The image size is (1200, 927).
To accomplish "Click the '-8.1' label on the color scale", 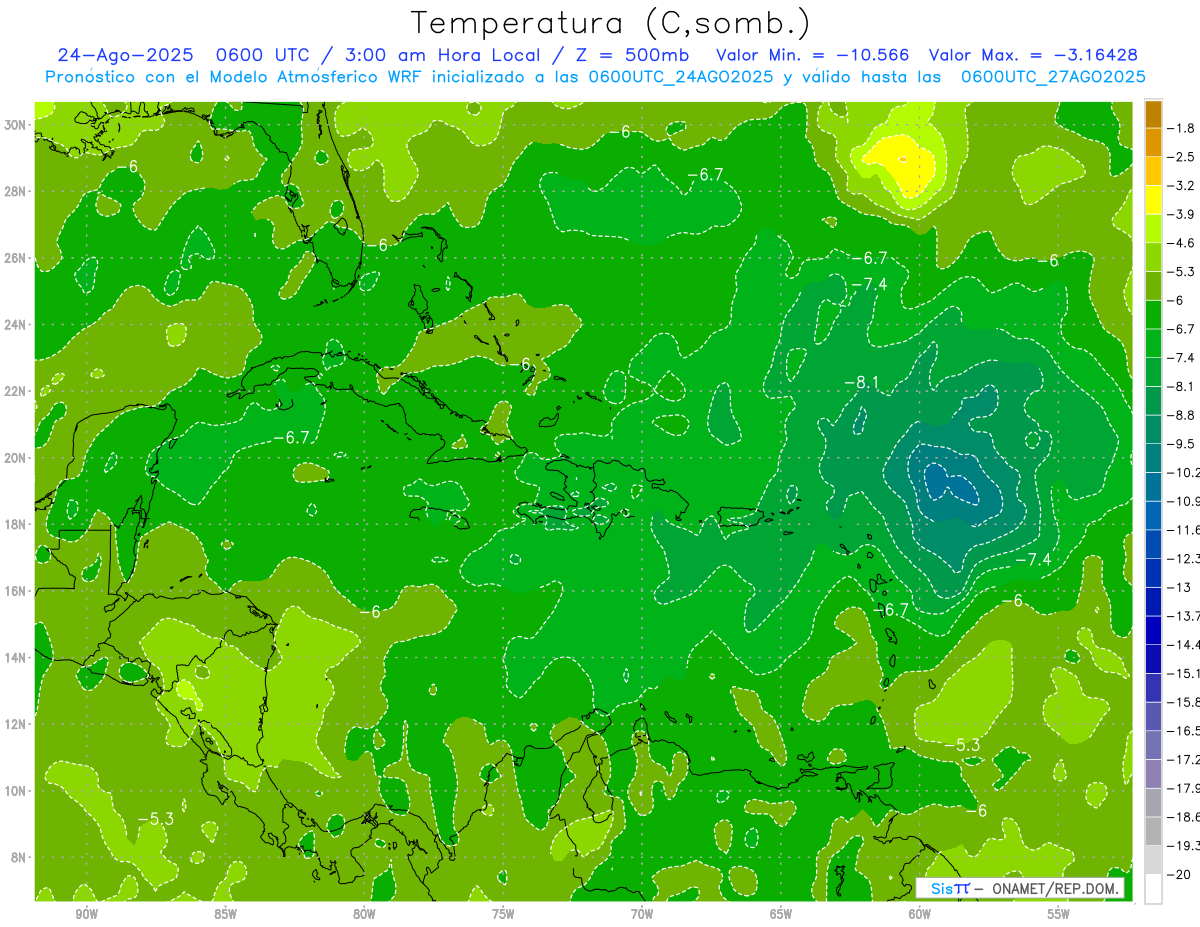I will (x=1181, y=386).
